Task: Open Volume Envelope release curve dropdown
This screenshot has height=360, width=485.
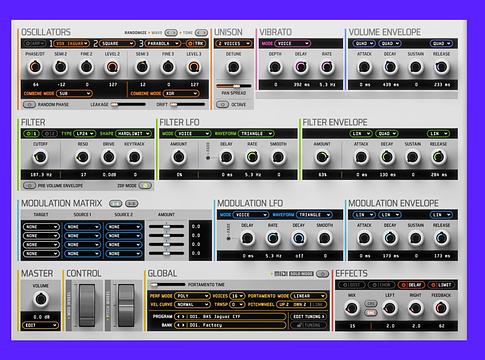Action: pyautogui.click(x=441, y=44)
